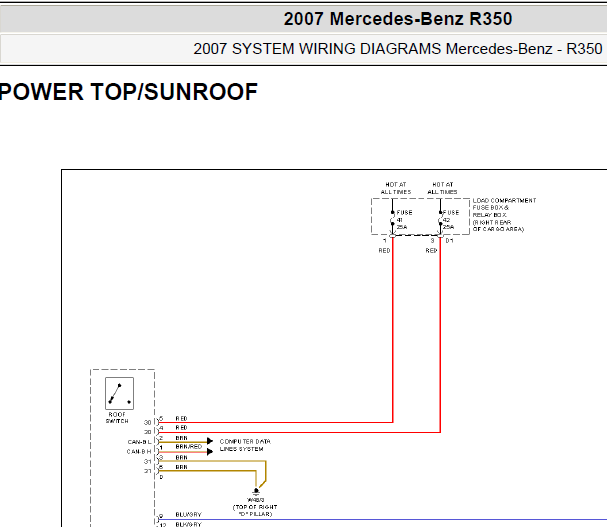Click the roof switch symbol box
The width and height of the screenshot is (607, 527).
tap(119, 393)
